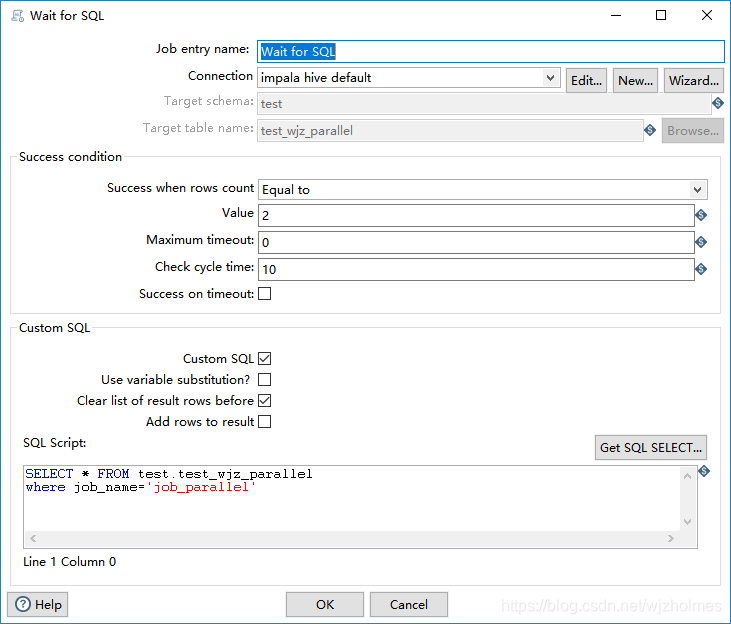This screenshot has width=731, height=624.
Task: Uncheck the Custom SQL checkbox
Action: coord(264,359)
